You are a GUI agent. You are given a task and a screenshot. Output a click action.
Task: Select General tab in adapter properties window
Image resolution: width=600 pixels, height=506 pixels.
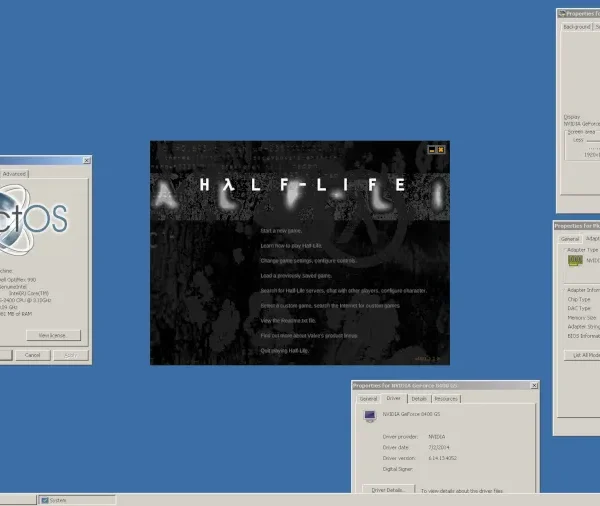tap(570, 239)
